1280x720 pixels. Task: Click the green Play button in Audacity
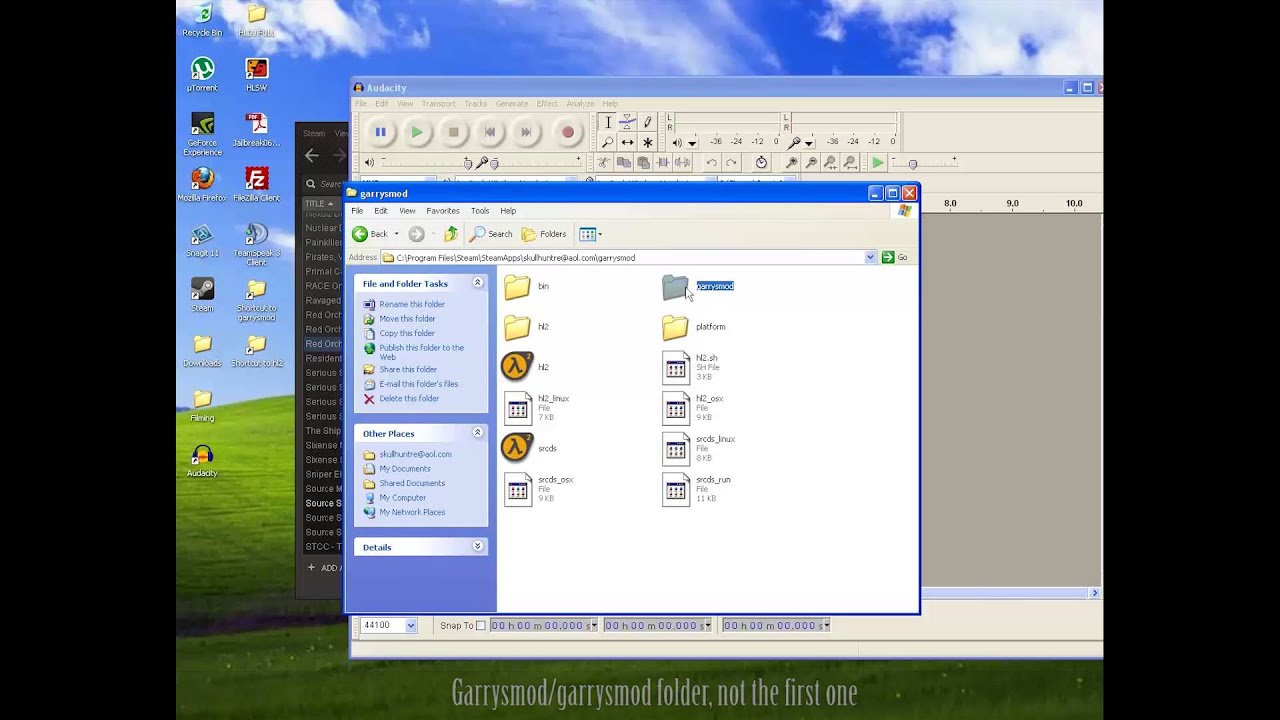(417, 132)
